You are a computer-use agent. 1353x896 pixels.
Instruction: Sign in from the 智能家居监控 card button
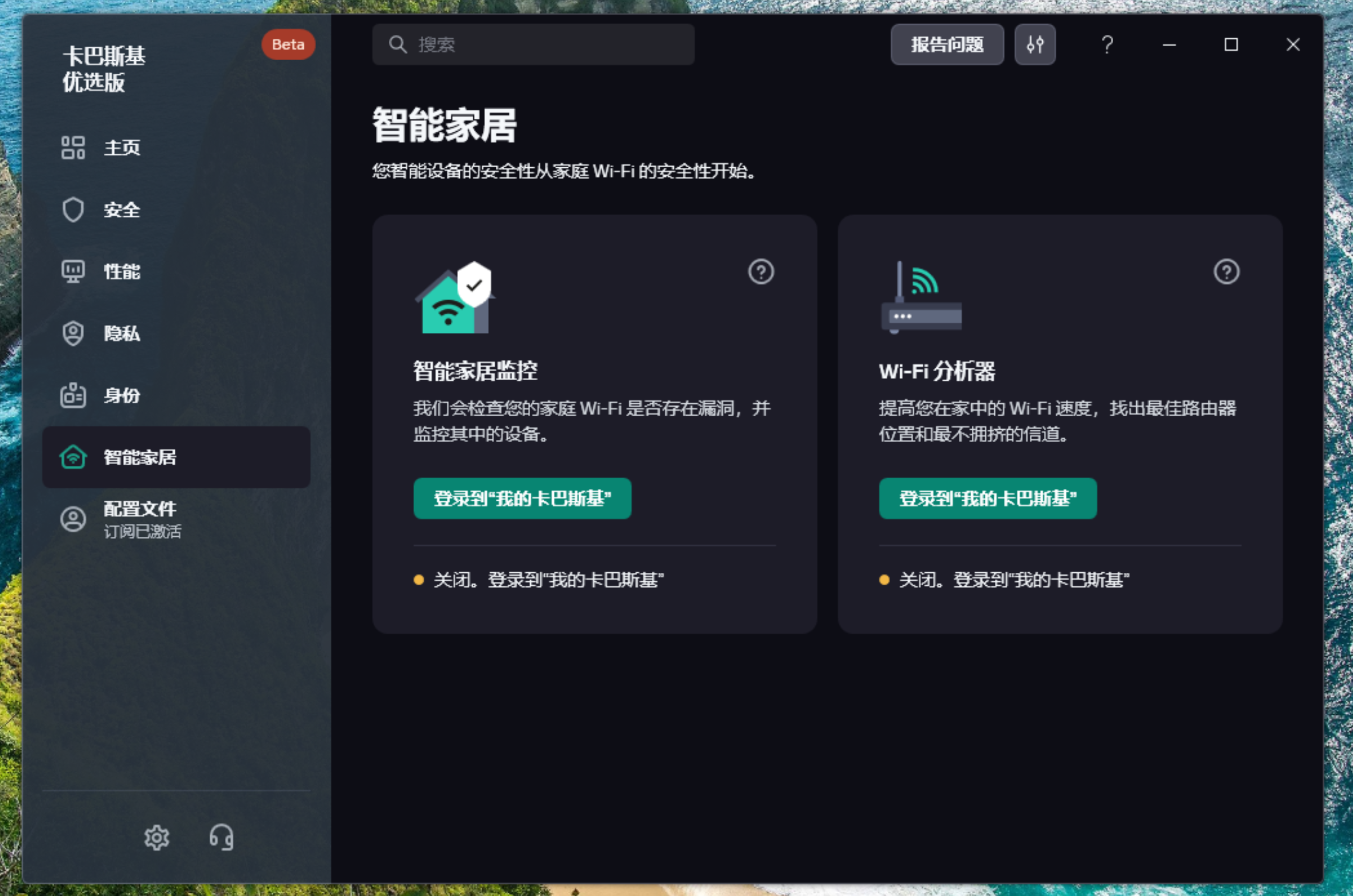tap(522, 498)
